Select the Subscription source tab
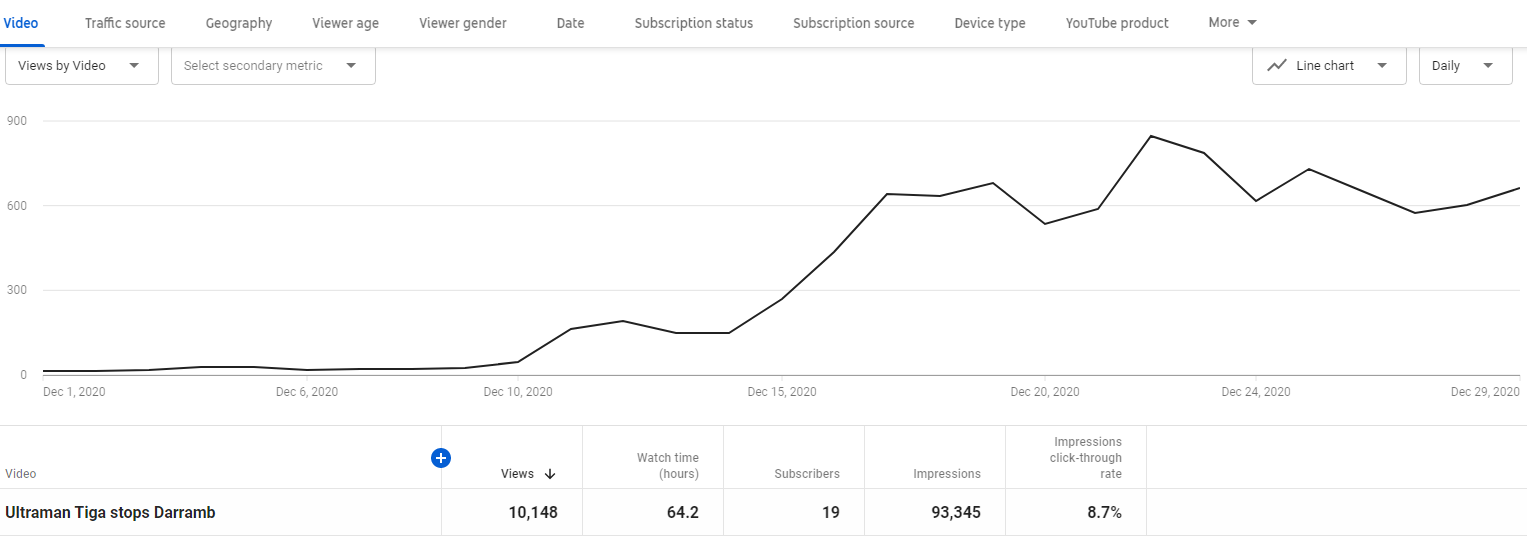This screenshot has height=538, width=1527. pos(853,23)
